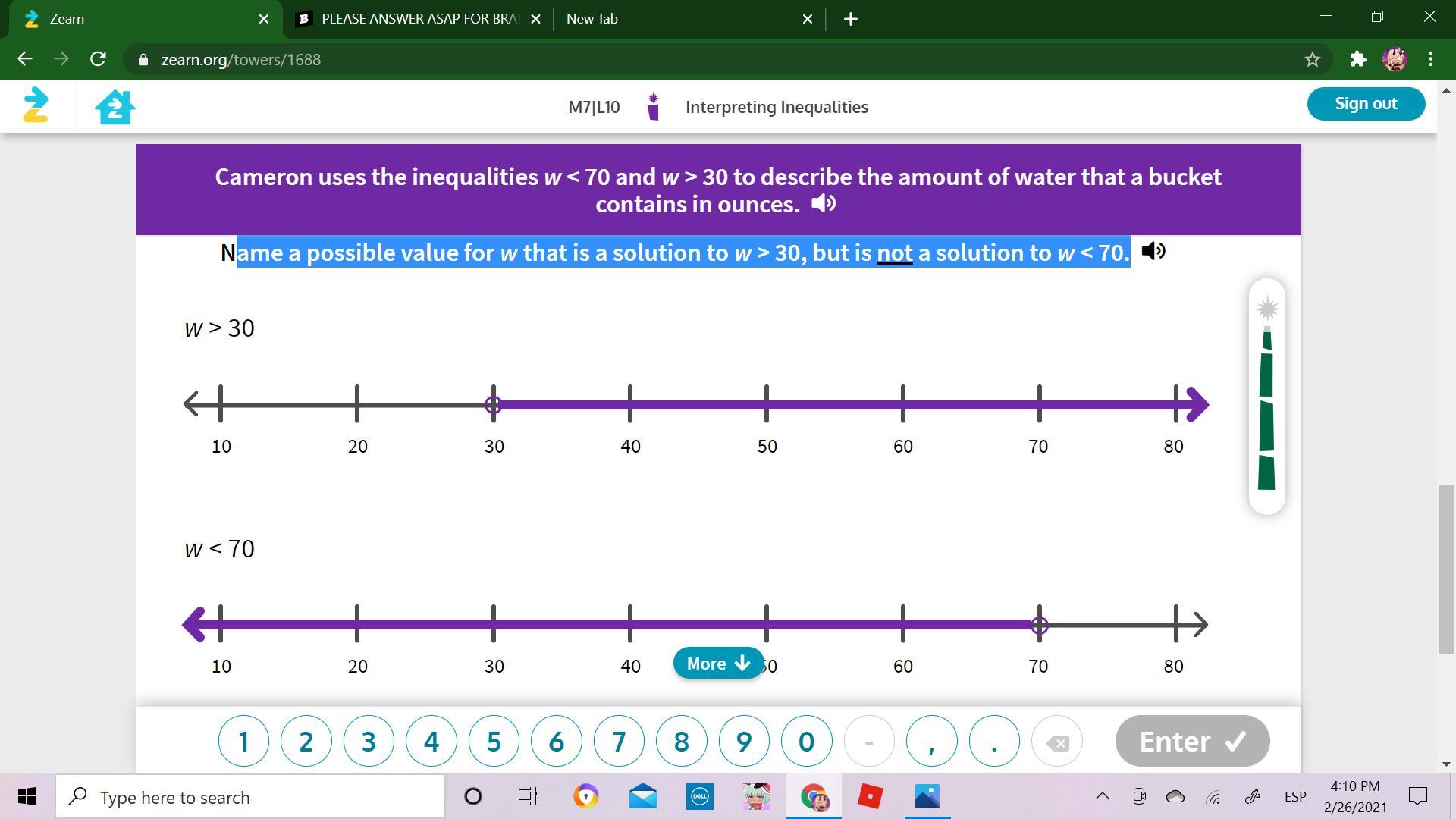Click the Zearn home house icon
Screen dimensions: 1456x819
pos(115,107)
